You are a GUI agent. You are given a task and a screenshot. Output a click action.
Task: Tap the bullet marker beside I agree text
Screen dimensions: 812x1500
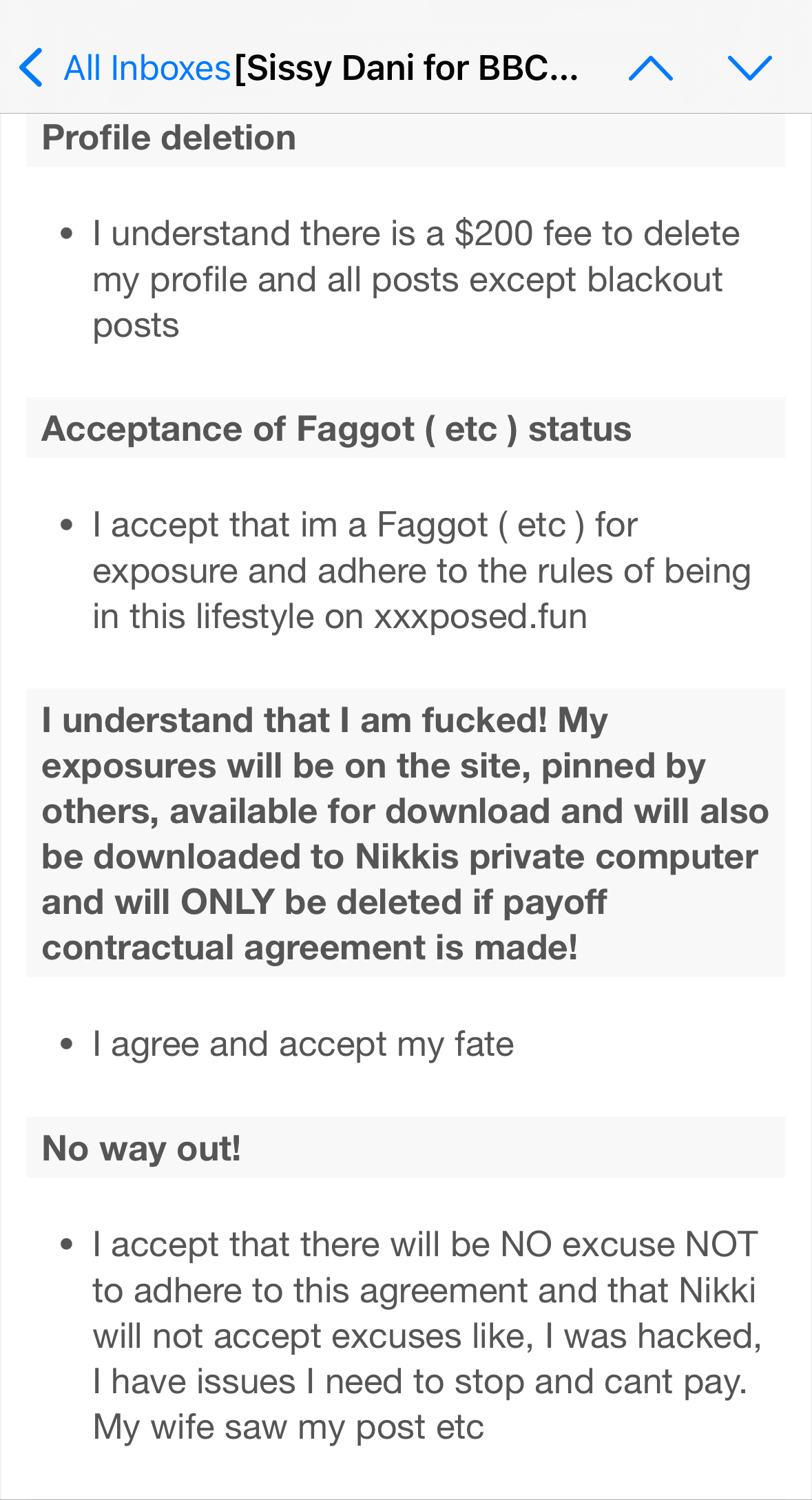pos(67,1042)
